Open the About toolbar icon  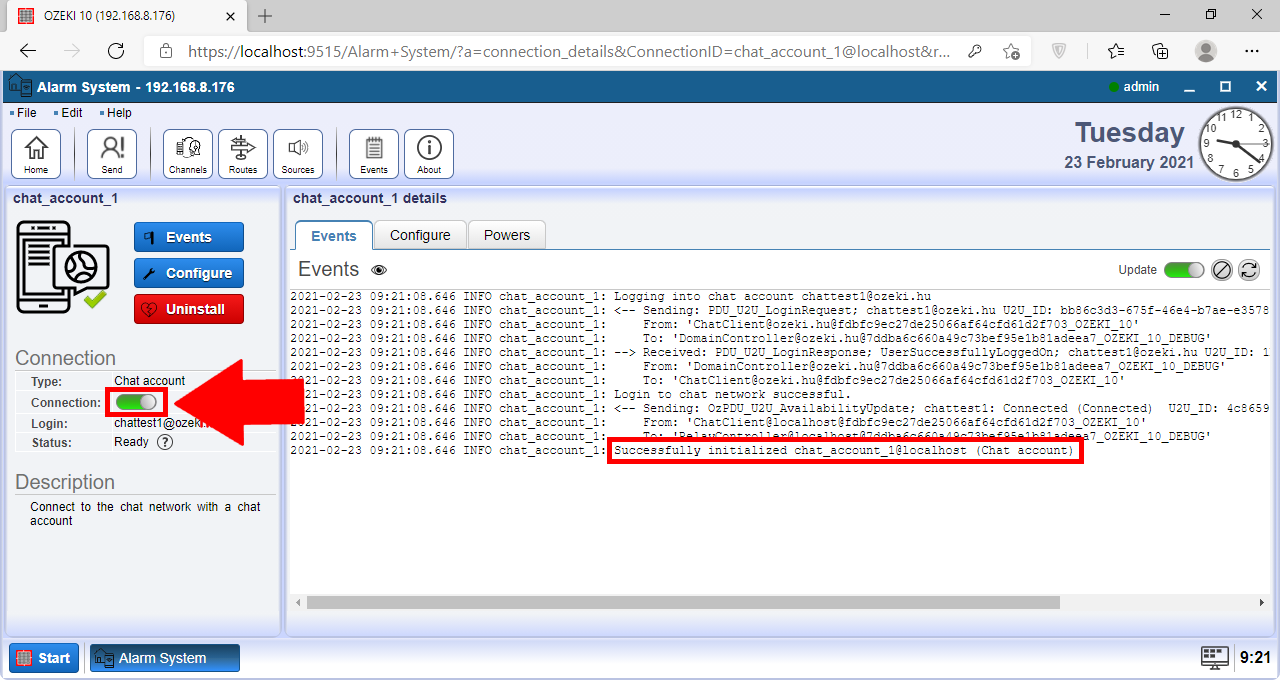coord(429,154)
